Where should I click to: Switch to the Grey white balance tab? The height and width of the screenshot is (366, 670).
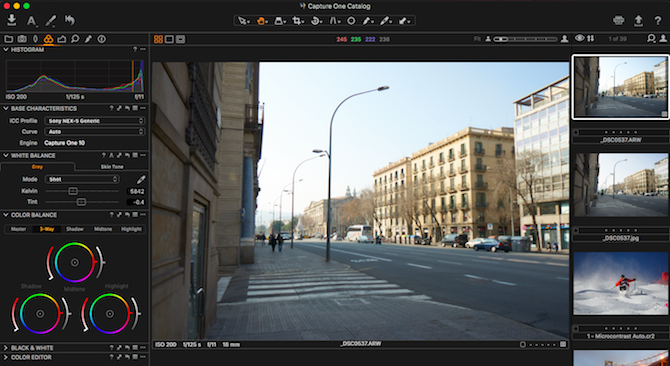[x=37, y=167]
